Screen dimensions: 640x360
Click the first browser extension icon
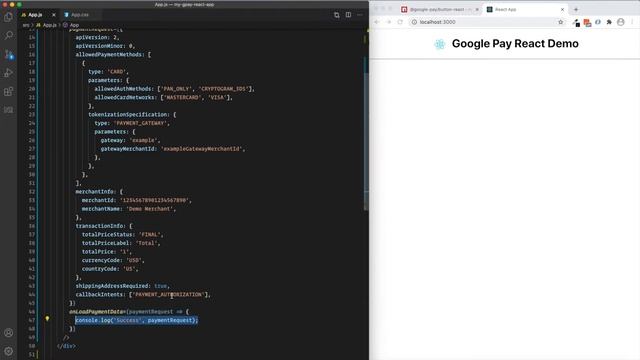point(576,22)
